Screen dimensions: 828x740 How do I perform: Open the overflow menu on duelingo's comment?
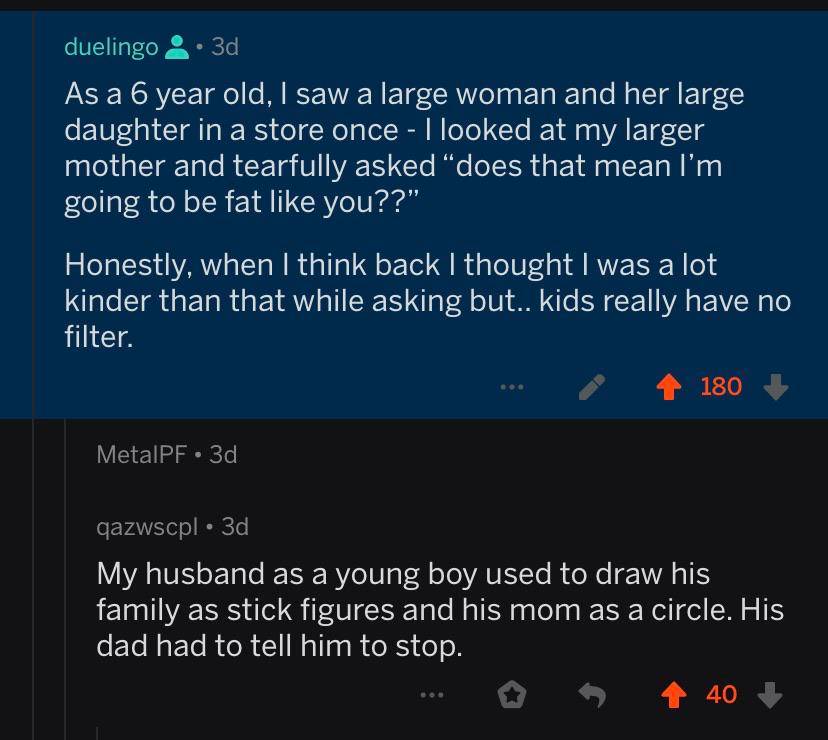tap(513, 387)
